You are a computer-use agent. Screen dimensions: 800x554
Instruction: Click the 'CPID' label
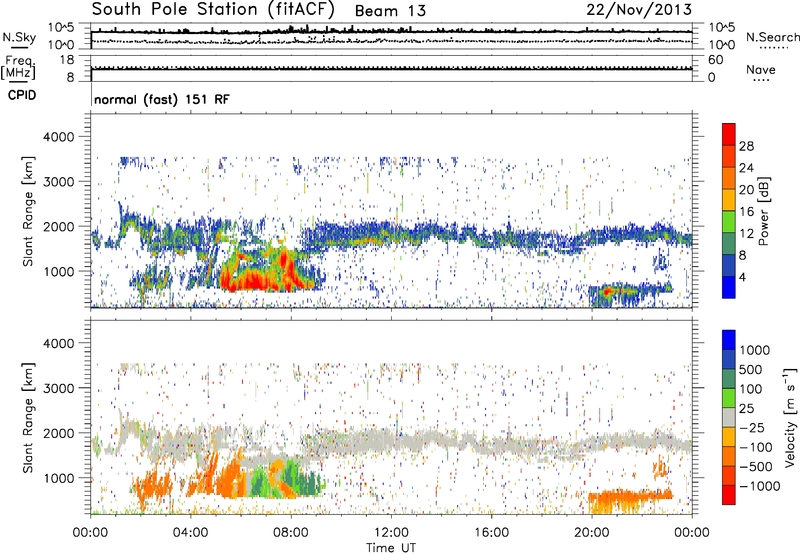point(22,95)
